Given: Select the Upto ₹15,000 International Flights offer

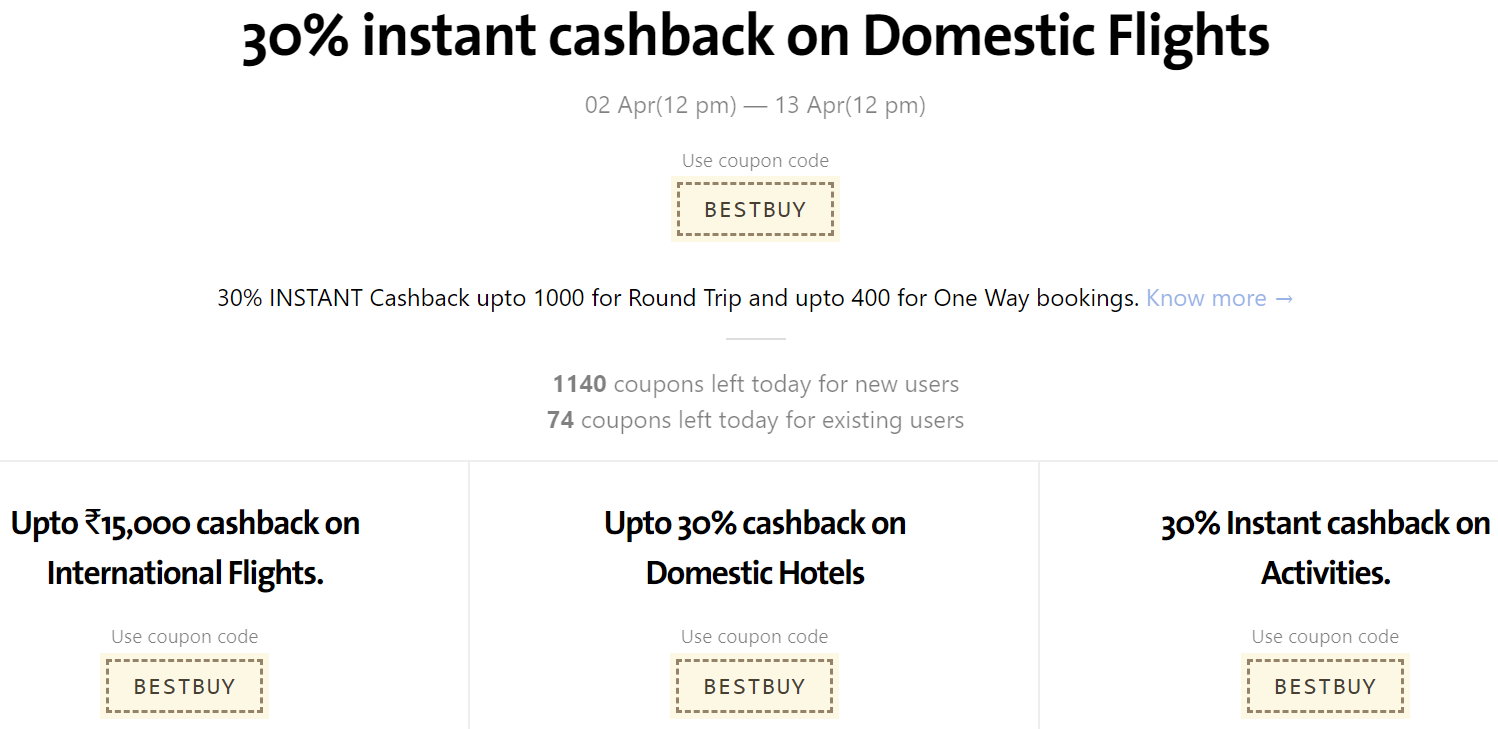Looking at the screenshot, I should [x=184, y=548].
